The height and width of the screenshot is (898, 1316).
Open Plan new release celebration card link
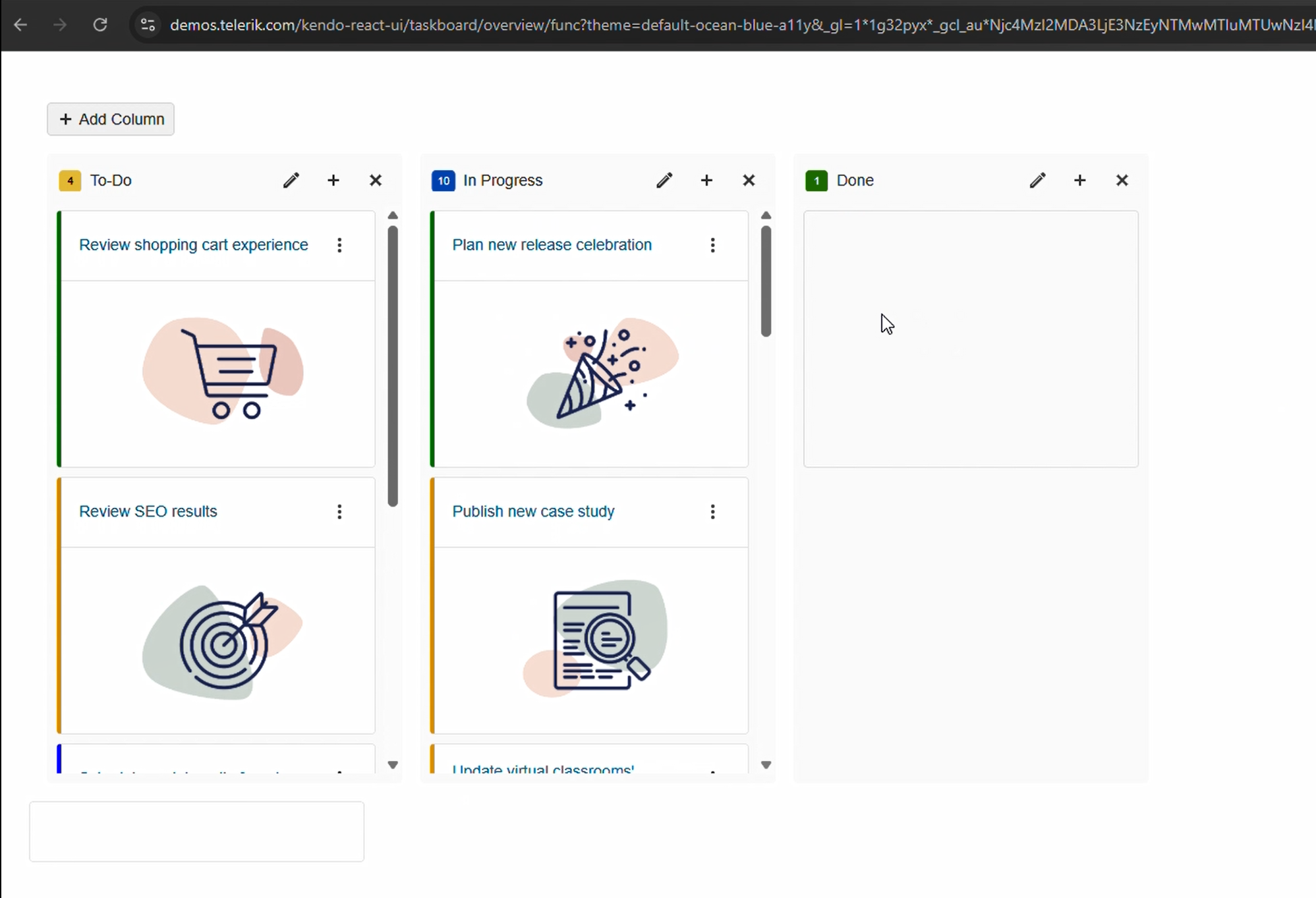[552, 245]
